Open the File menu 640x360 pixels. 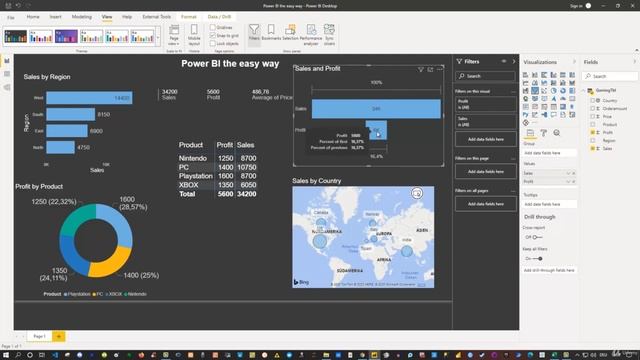click(x=11, y=18)
